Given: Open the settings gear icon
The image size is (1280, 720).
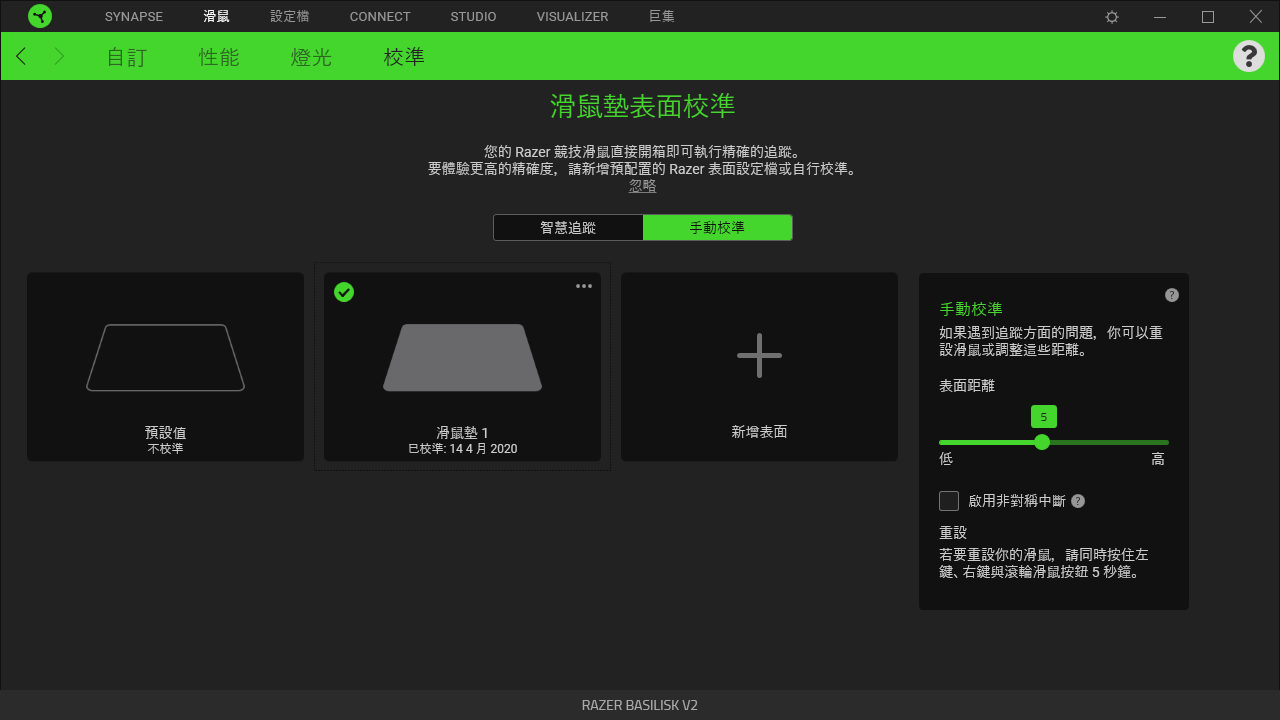Looking at the screenshot, I should point(1112,17).
